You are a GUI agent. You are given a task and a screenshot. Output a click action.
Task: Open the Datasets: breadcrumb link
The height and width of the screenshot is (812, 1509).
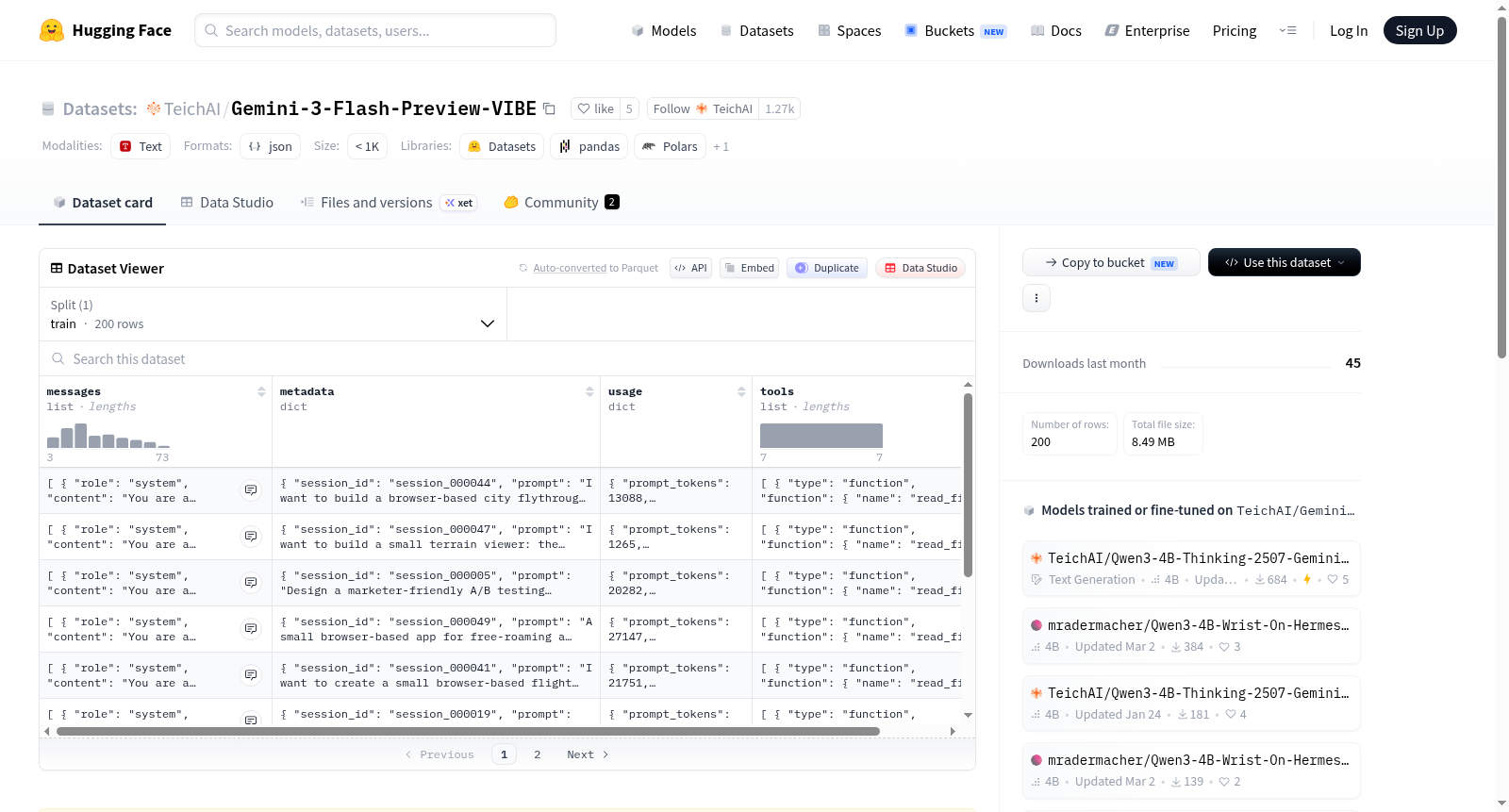pos(100,108)
